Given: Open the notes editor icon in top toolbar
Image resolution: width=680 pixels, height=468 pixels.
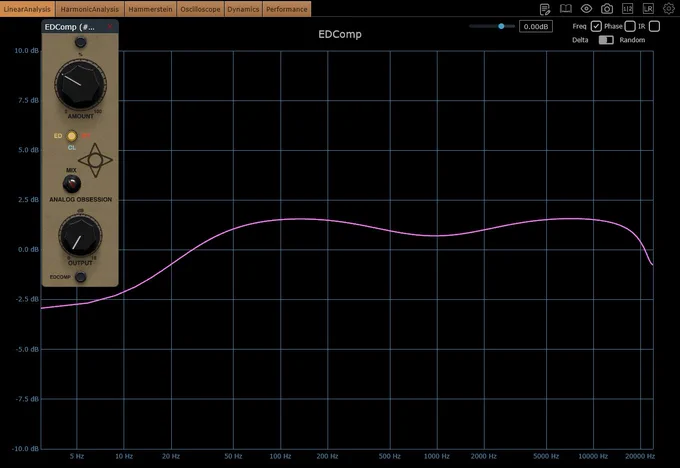Looking at the screenshot, I should [545, 9].
